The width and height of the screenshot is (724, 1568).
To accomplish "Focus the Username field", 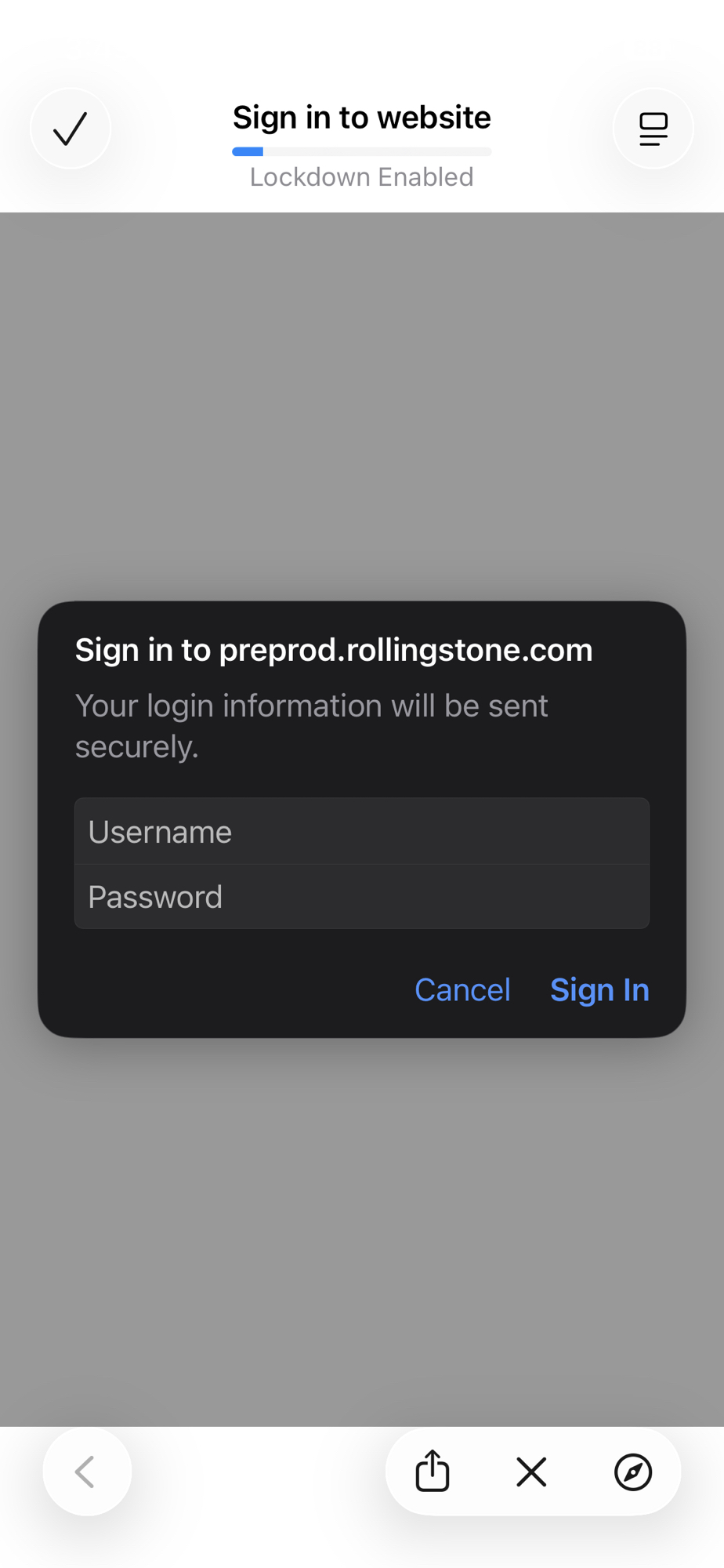I will (x=361, y=832).
